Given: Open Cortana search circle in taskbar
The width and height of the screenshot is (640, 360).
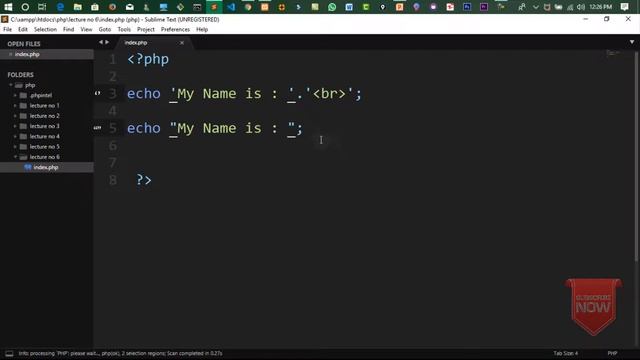Looking at the screenshot, I should (25, 7).
